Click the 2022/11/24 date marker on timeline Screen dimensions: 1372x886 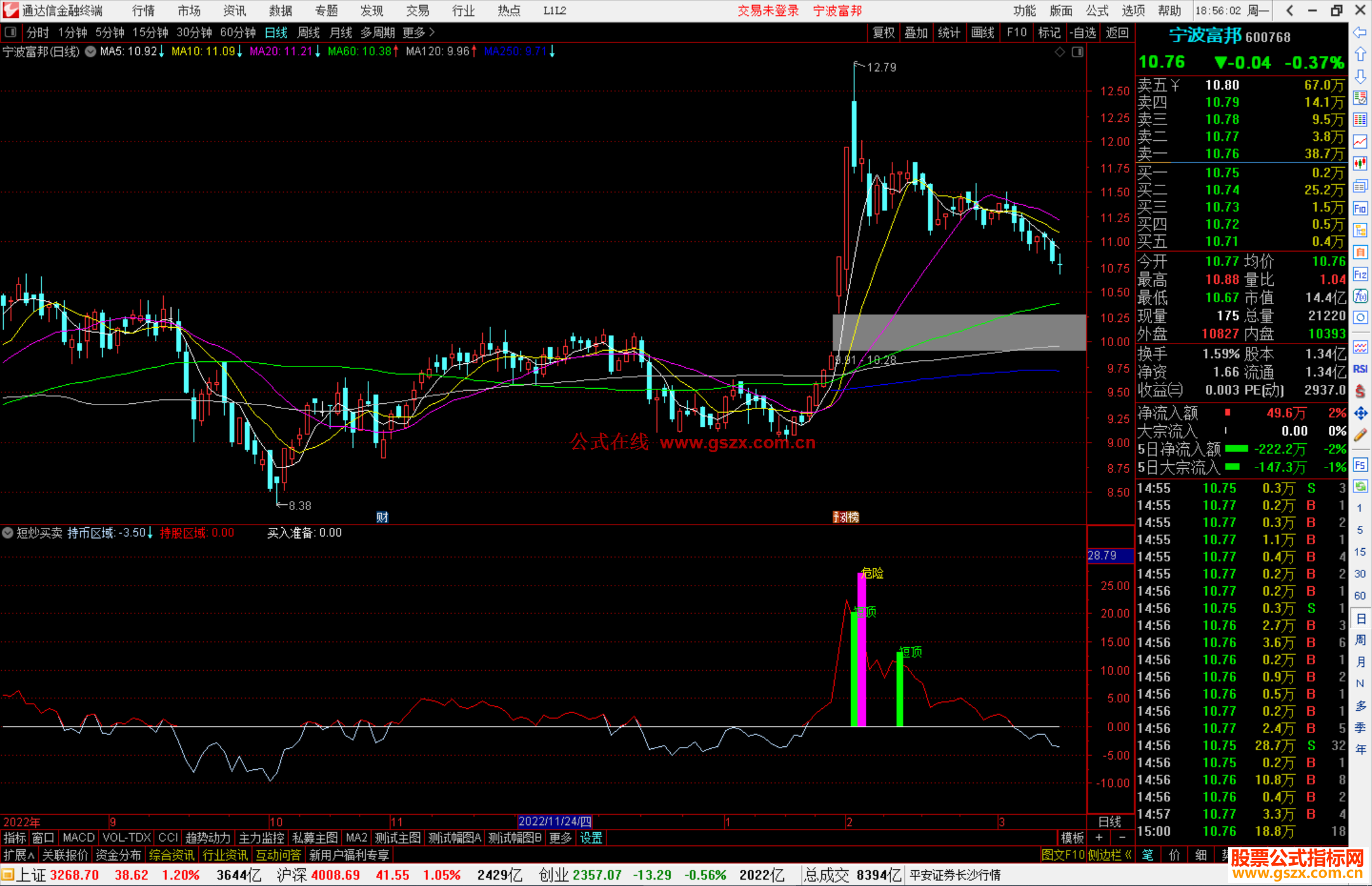coord(555,821)
